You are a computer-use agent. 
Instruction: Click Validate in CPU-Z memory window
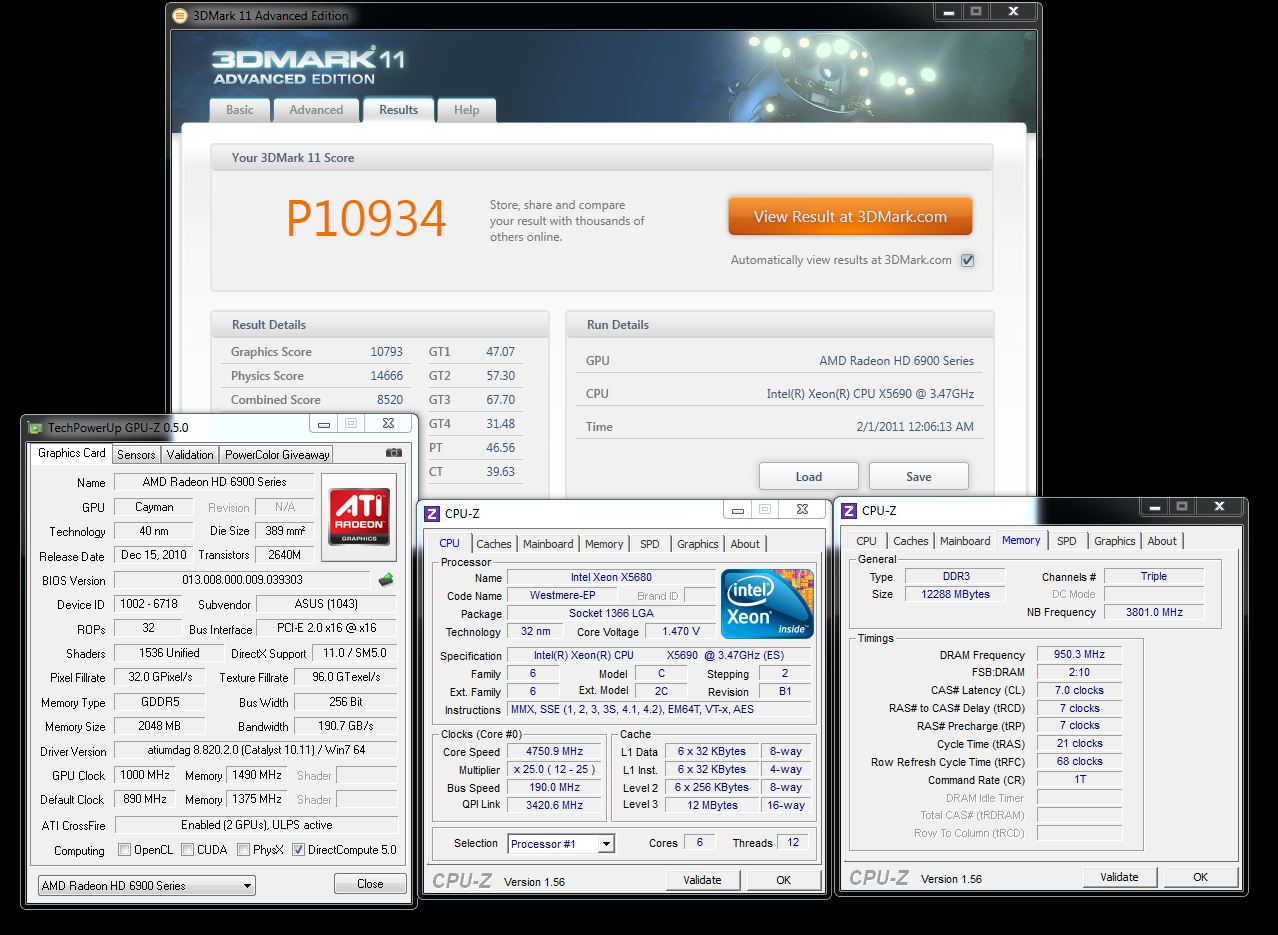click(1119, 877)
